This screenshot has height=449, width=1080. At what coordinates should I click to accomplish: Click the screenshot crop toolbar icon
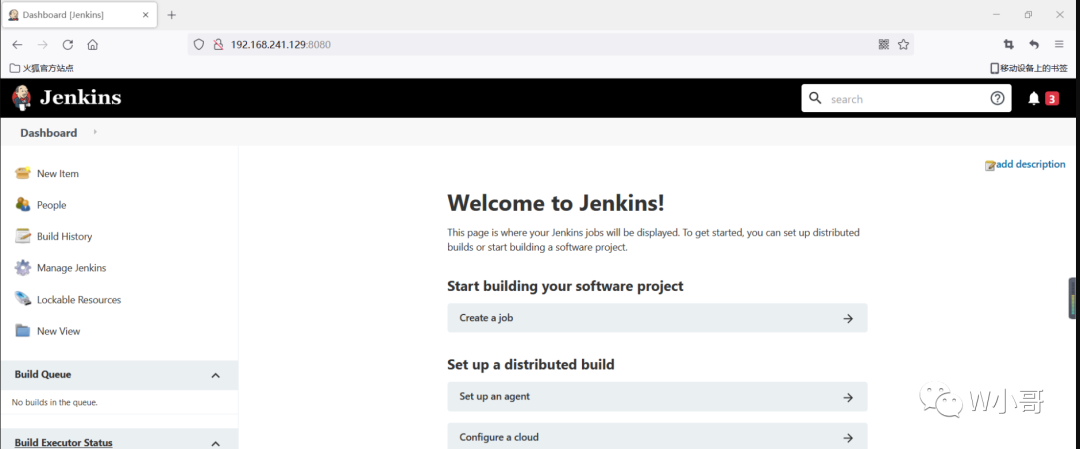click(x=1009, y=45)
